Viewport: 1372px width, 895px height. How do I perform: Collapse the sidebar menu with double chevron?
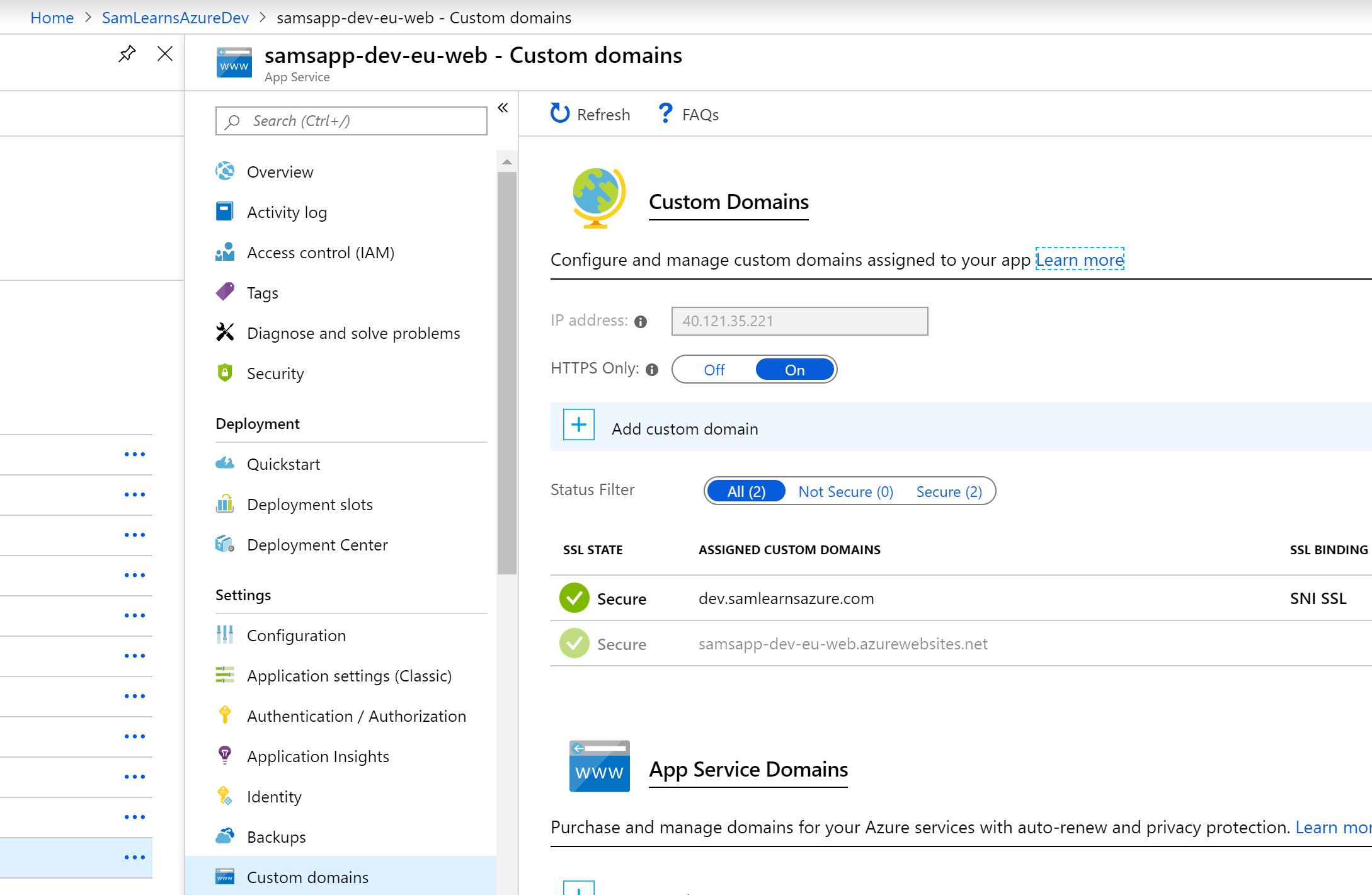coord(503,108)
